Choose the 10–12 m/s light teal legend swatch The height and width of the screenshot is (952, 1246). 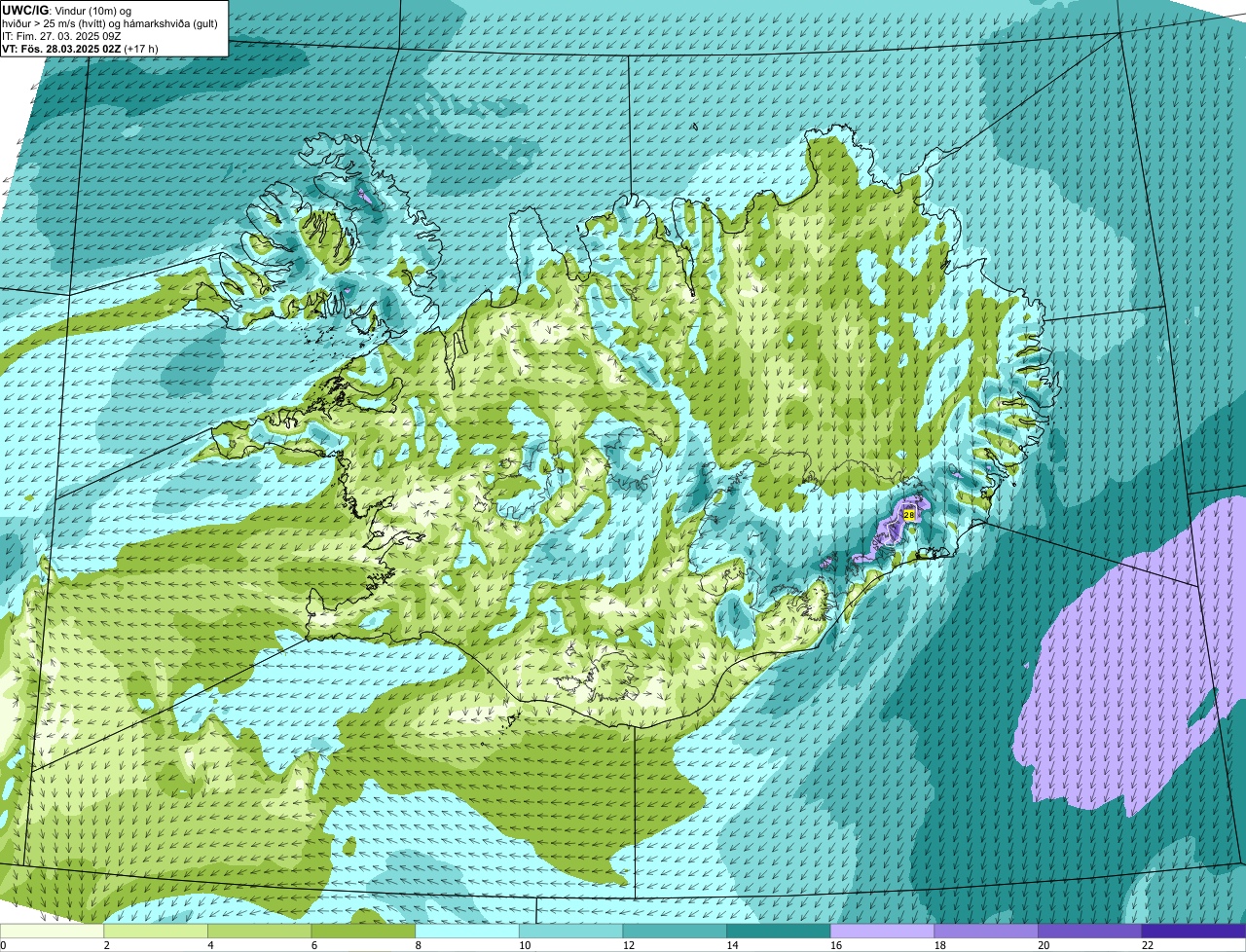tap(571, 931)
